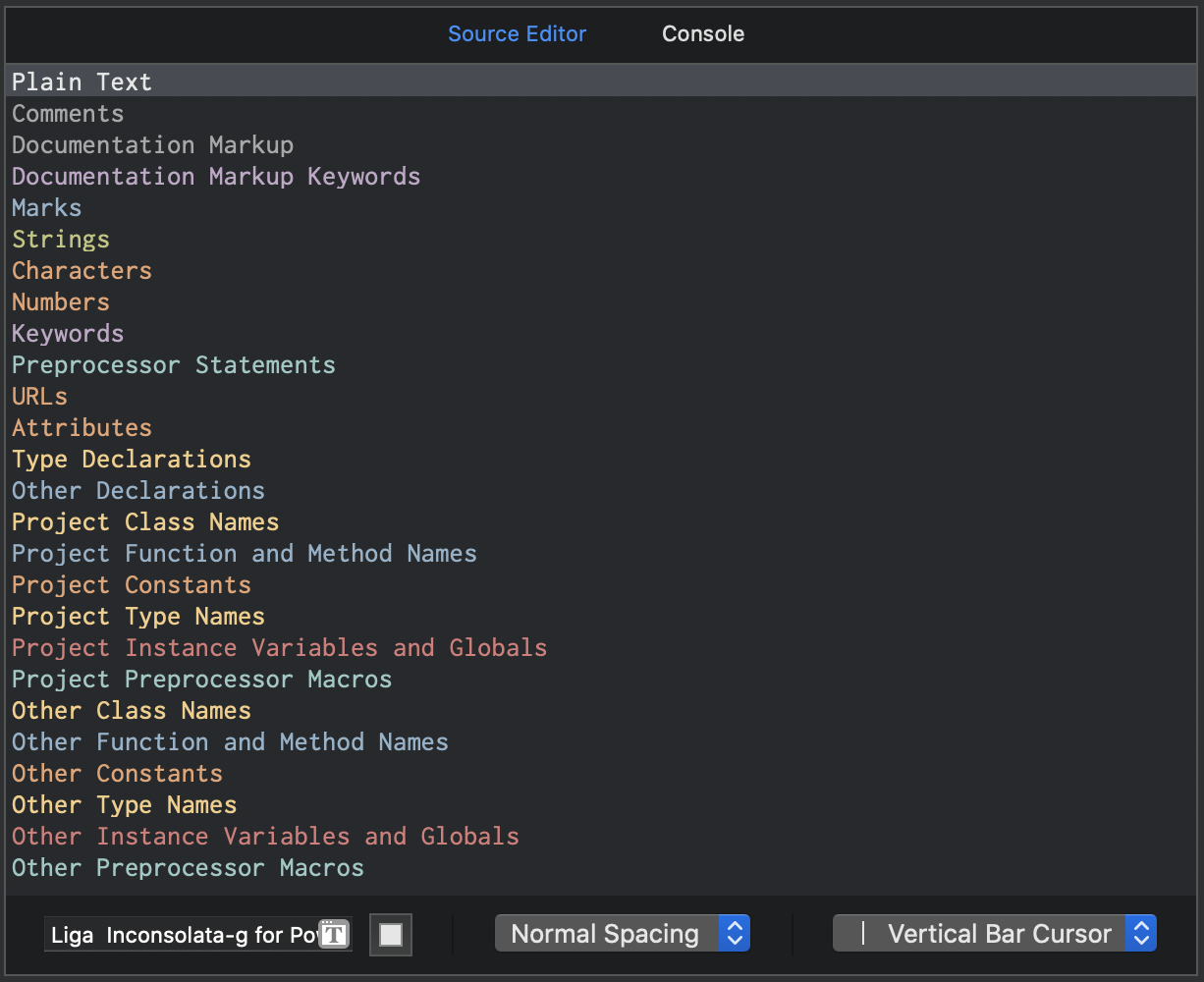Image resolution: width=1204 pixels, height=982 pixels.
Task: Switch to the Console tab
Action: [x=703, y=33]
